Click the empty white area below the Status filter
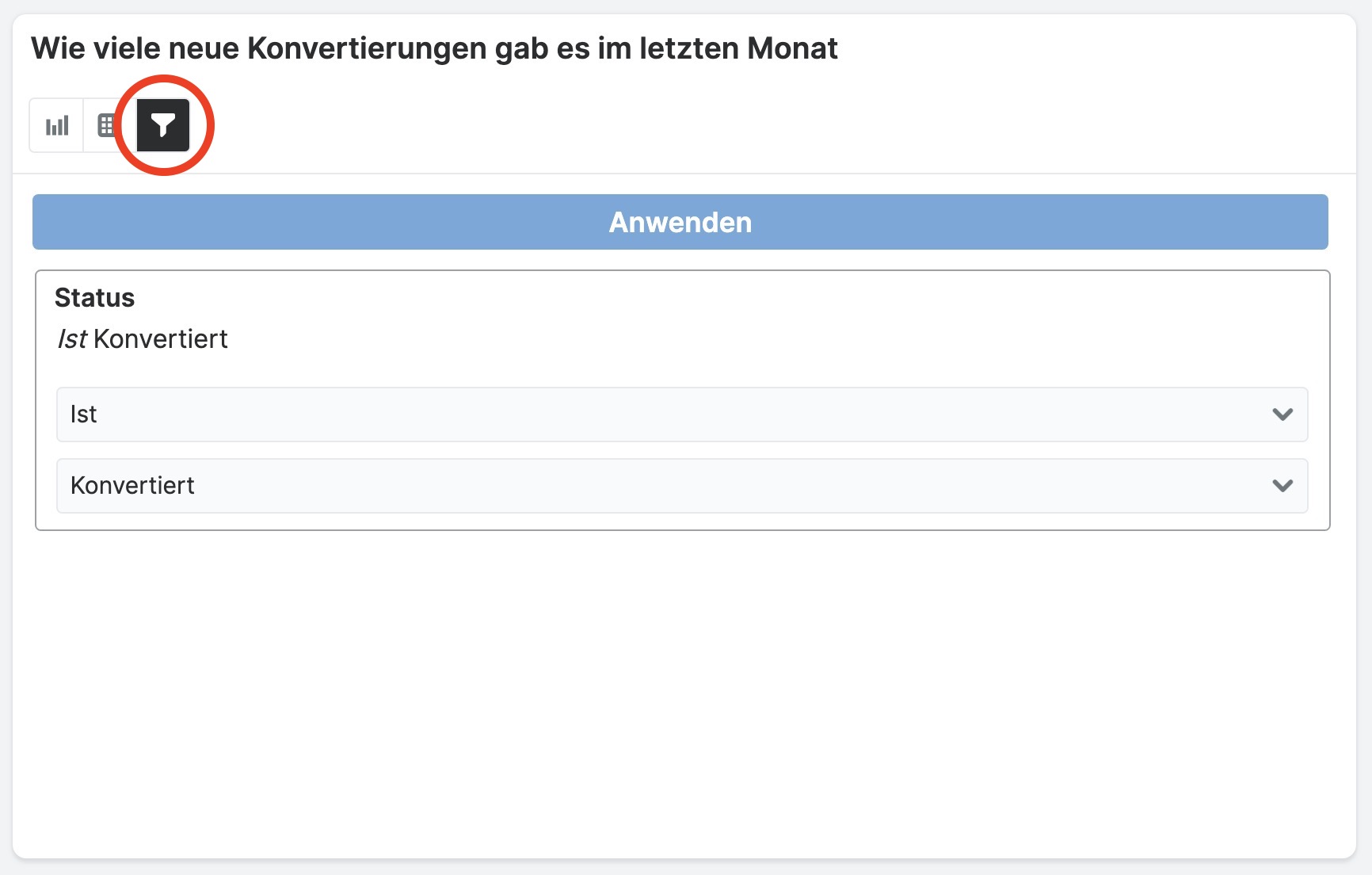Screen dimensions: 1372x875 click(x=681, y=690)
